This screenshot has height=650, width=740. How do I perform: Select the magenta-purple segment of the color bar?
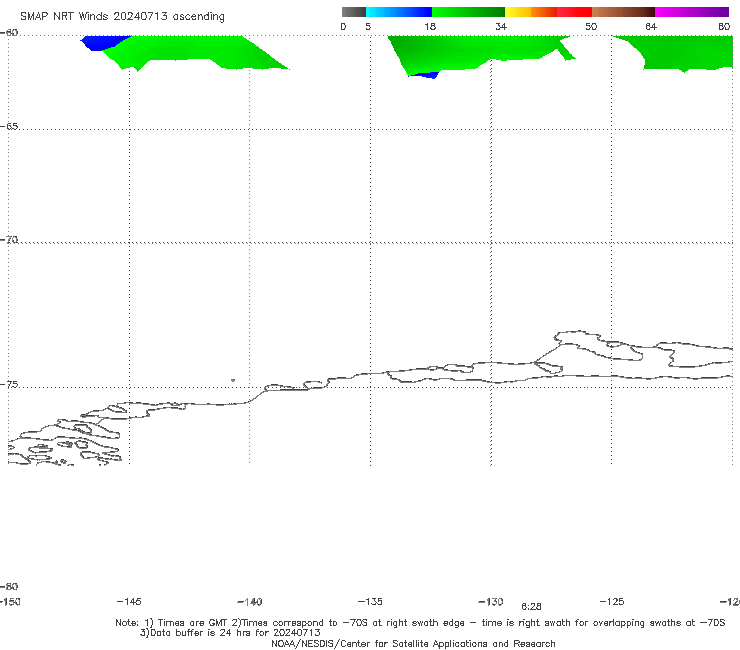point(692,12)
